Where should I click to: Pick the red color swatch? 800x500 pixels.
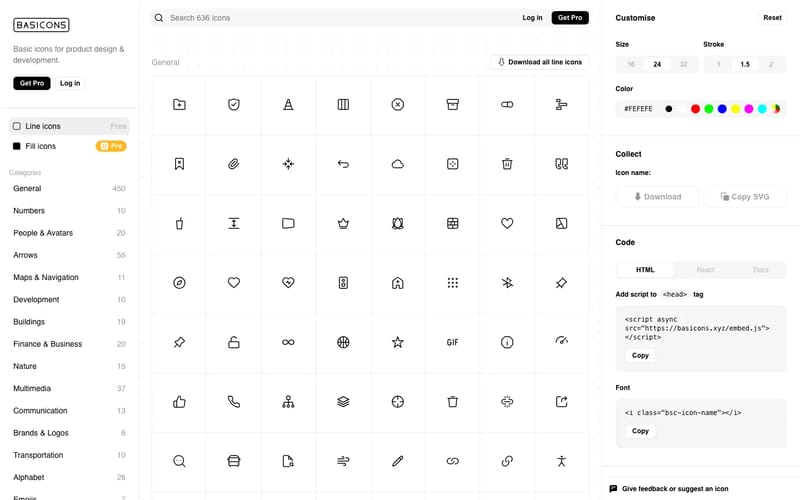(x=696, y=108)
